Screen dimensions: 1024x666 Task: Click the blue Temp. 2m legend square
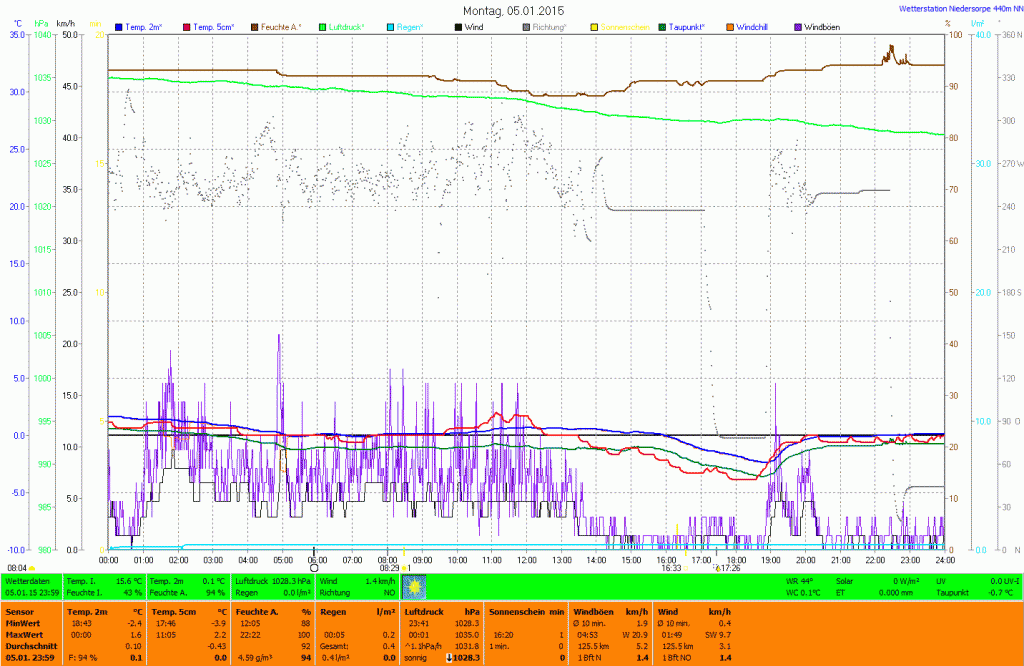[x=119, y=26]
